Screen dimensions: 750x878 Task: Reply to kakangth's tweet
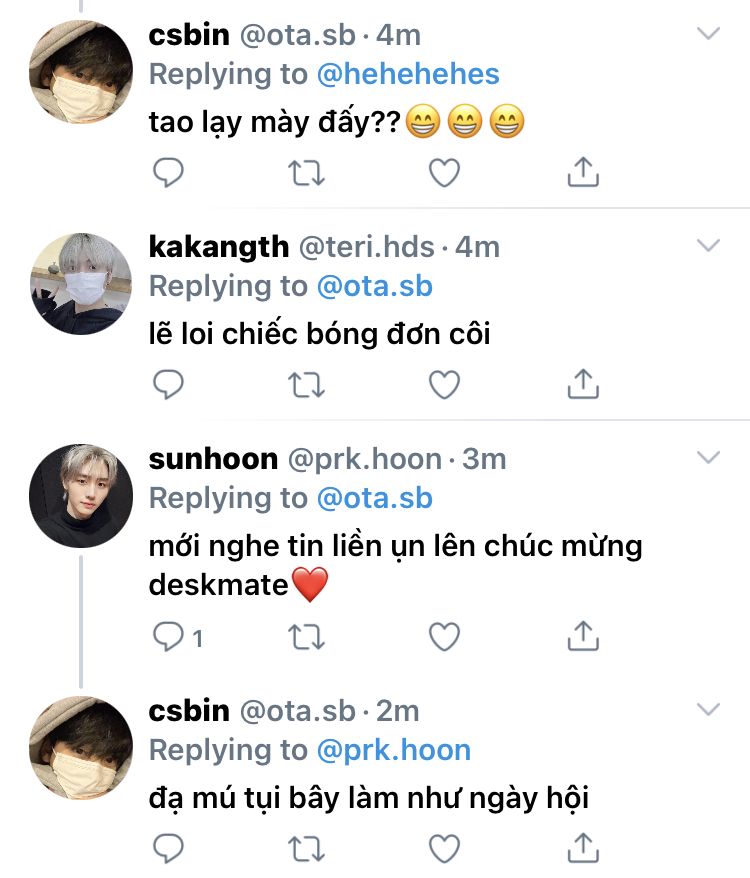coord(168,384)
